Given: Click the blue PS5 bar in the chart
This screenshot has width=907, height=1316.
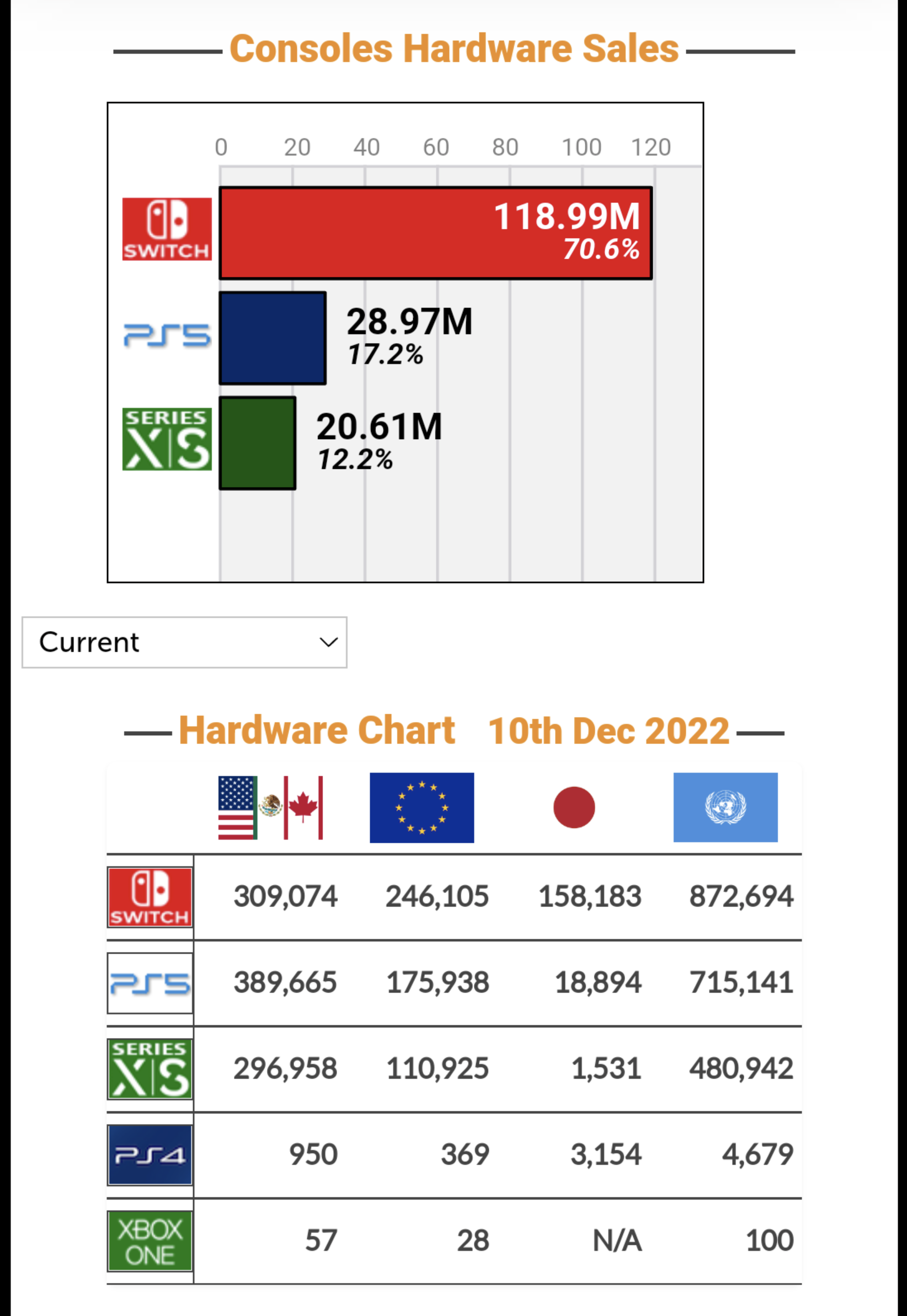Looking at the screenshot, I should point(273,338).
